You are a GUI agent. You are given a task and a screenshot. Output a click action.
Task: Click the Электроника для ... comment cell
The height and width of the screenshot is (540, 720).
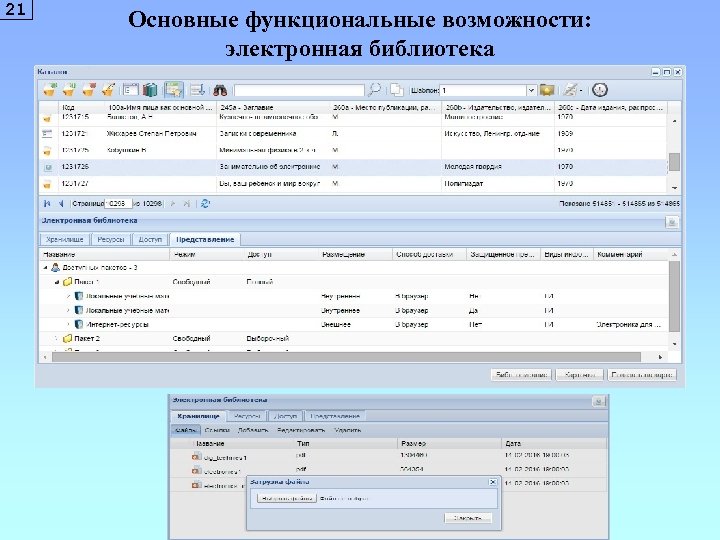(x=629, y=325)
